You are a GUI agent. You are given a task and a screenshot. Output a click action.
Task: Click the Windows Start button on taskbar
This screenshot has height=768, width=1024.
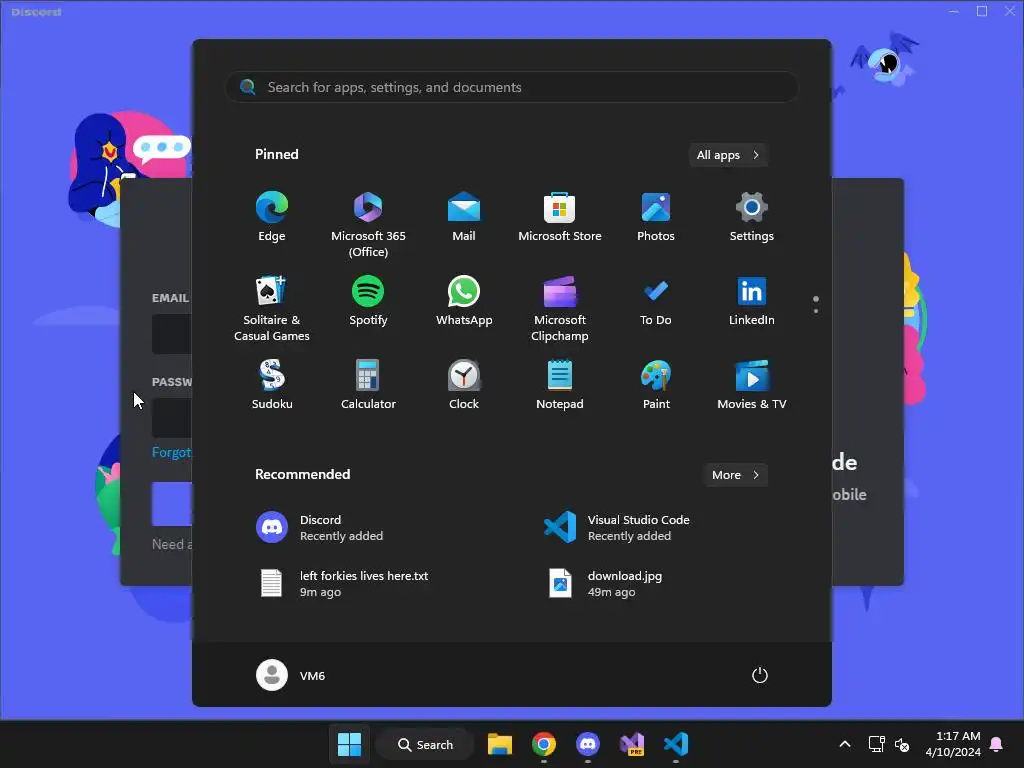(x=349, y=744)
